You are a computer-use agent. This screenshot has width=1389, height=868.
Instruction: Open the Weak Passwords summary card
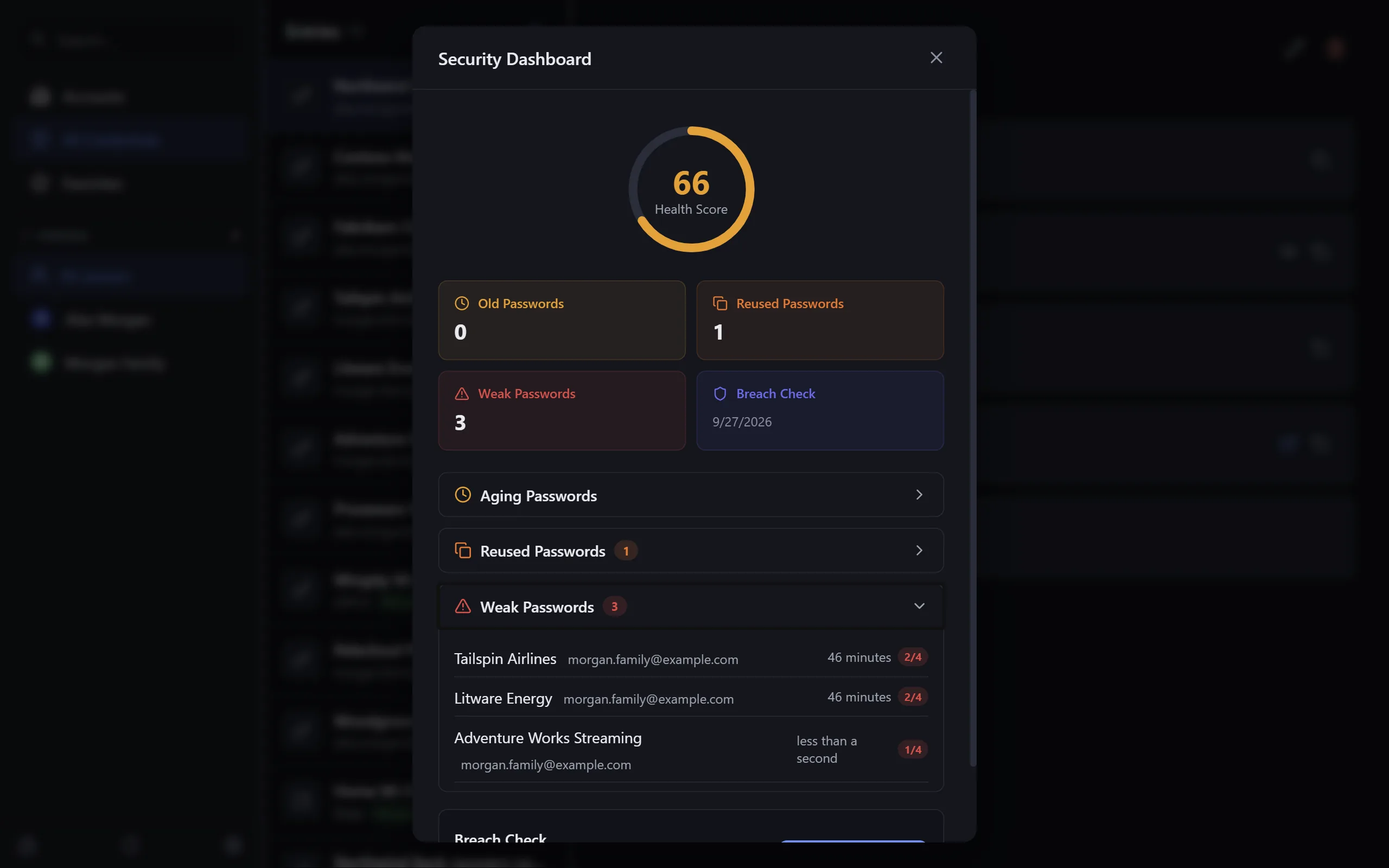pyautogui.click(x=562, y=411)
